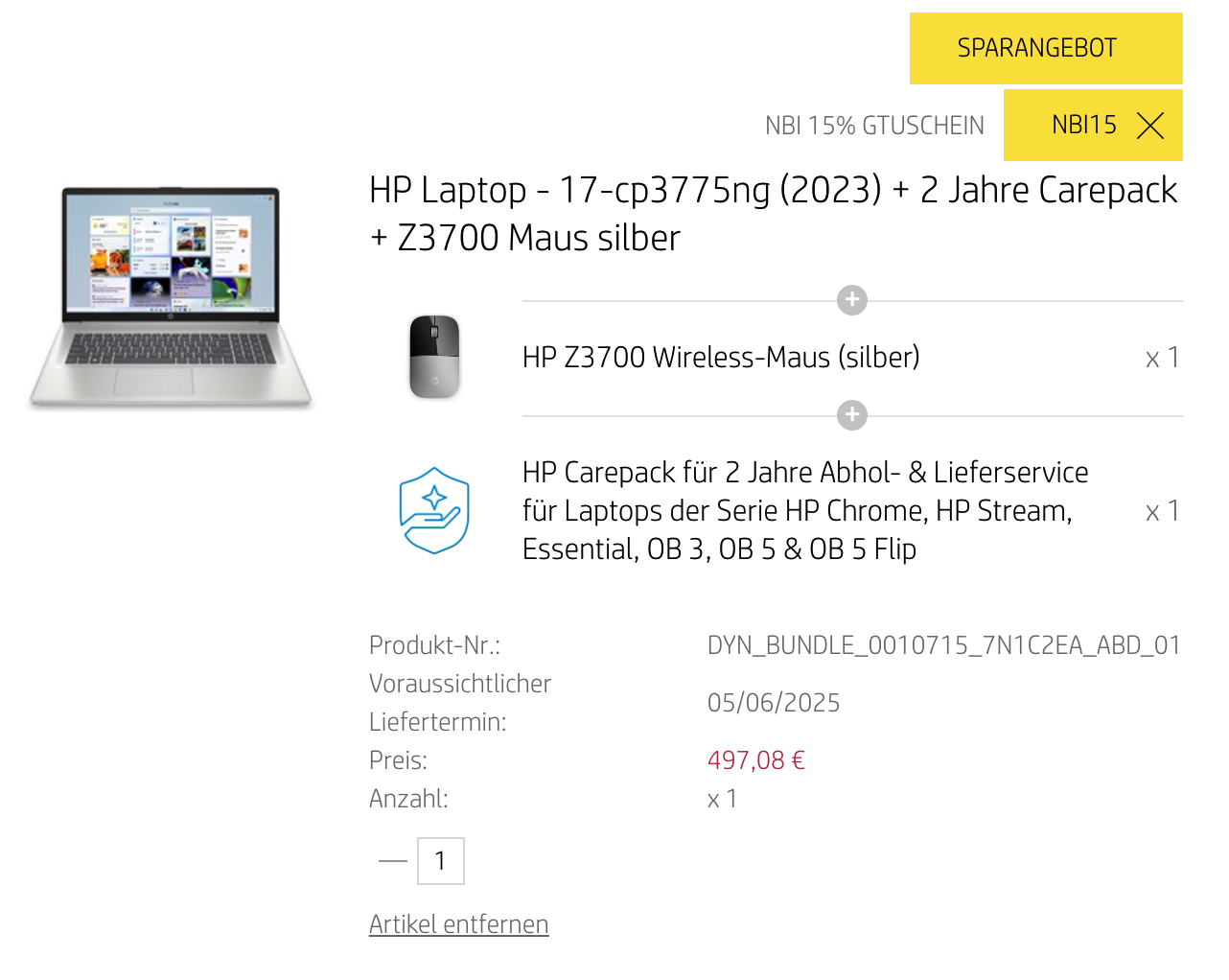Click the NBI15 coupon code tag
Image resolution: width=1229 pixels, height=980 pixels.
[1093, 126]
